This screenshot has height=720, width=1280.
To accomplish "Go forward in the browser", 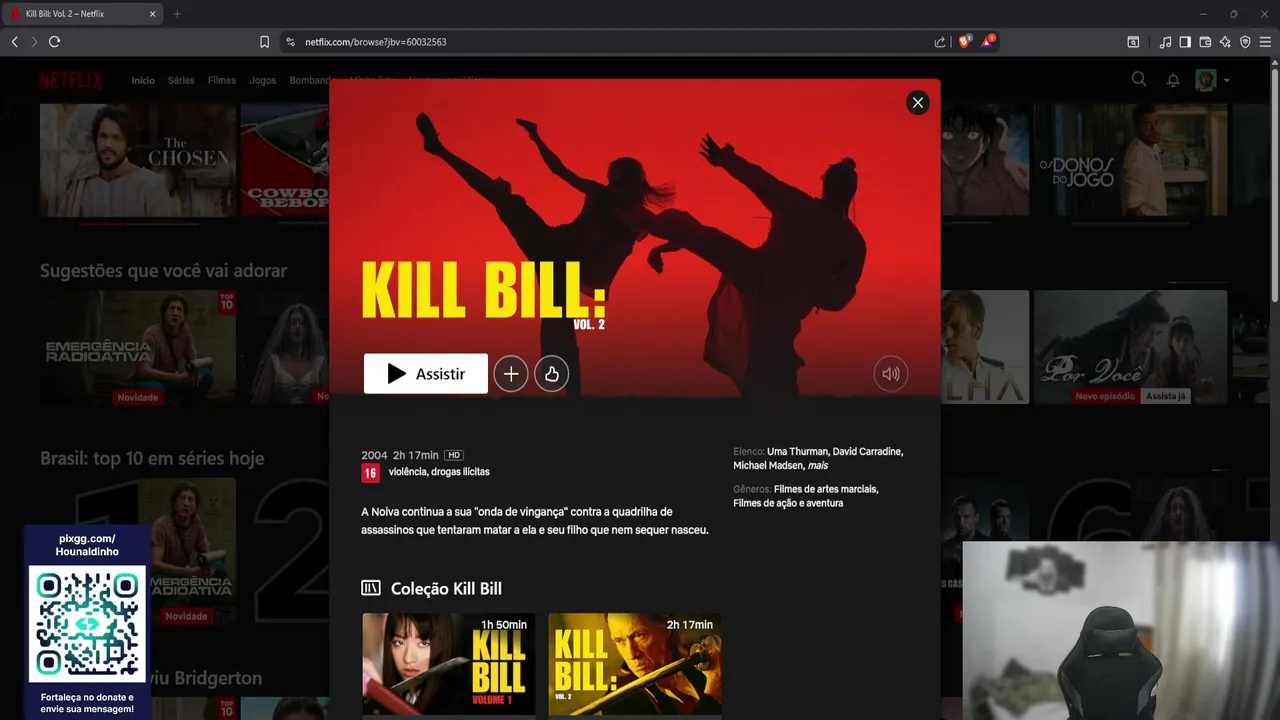I will click(x=34, y=42).
